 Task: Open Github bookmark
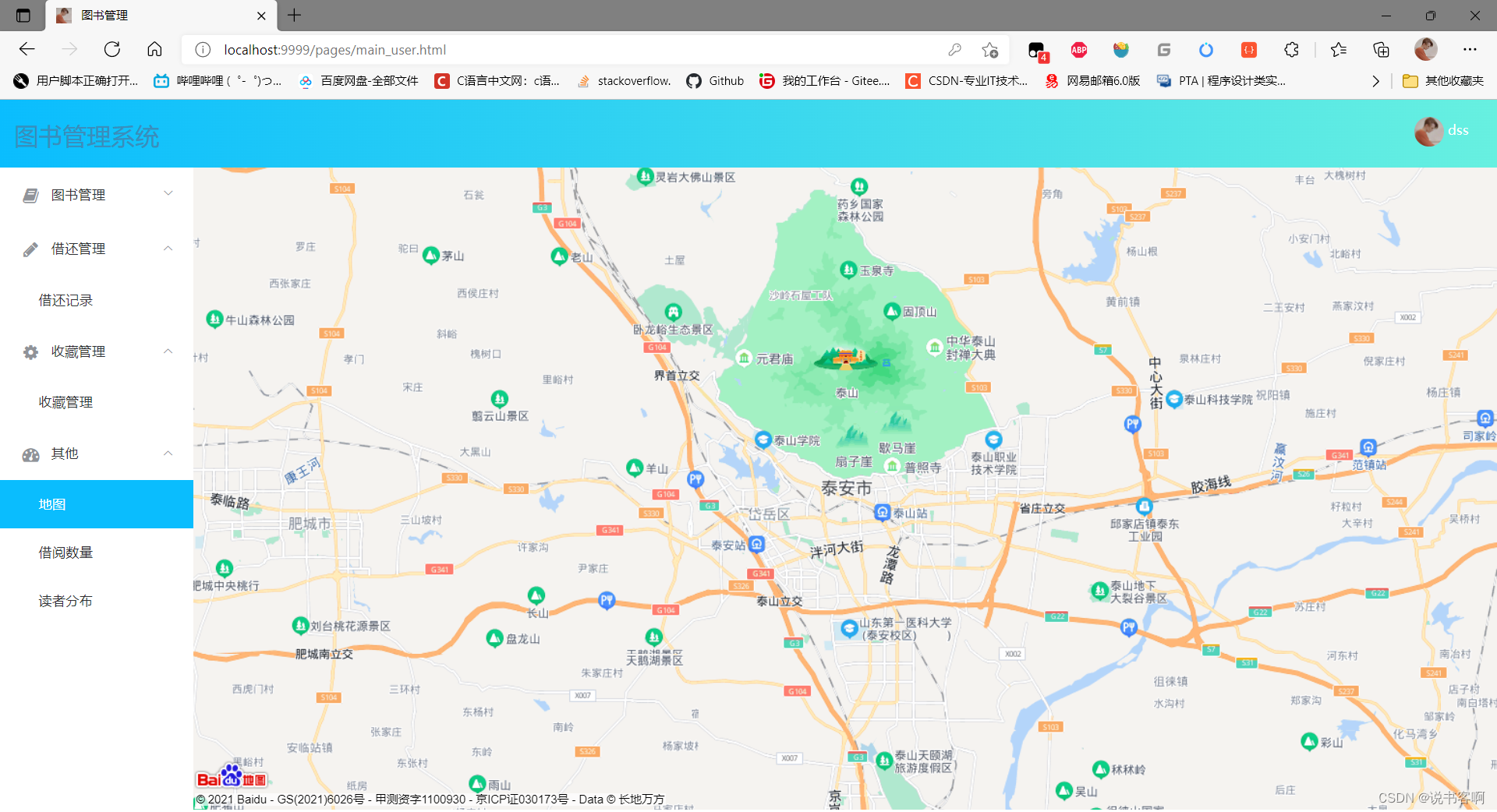716,81
